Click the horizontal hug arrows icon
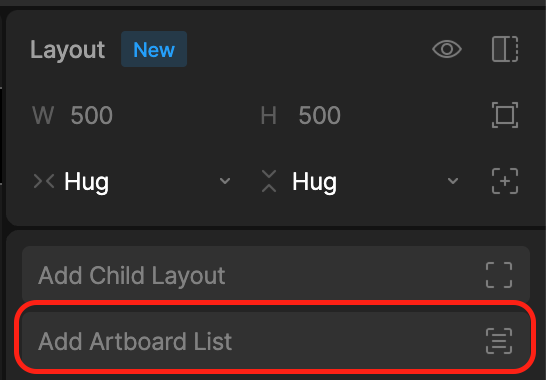546x380 pixels. [44, 181]
